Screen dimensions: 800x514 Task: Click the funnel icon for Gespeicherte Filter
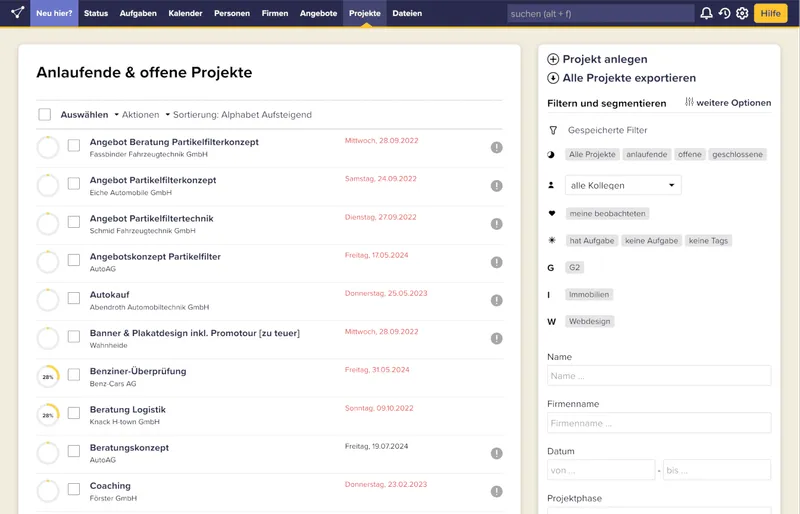click(553, 131)
